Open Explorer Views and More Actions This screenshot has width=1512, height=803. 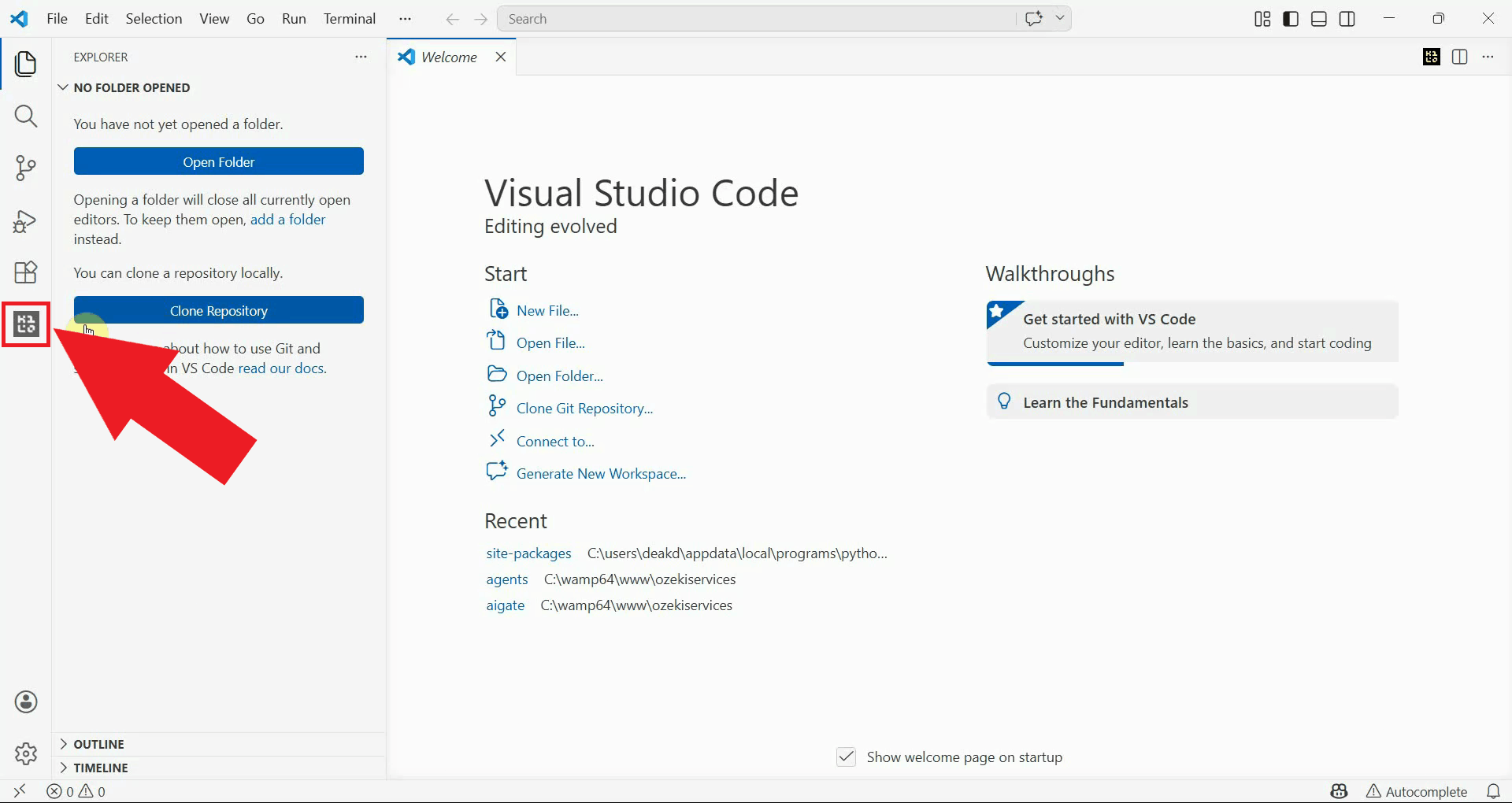pyautogui.click(x=361, y=57)
